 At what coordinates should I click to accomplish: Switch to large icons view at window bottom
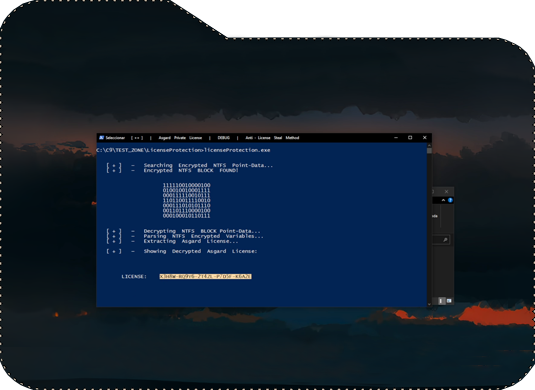coord(449,301)
